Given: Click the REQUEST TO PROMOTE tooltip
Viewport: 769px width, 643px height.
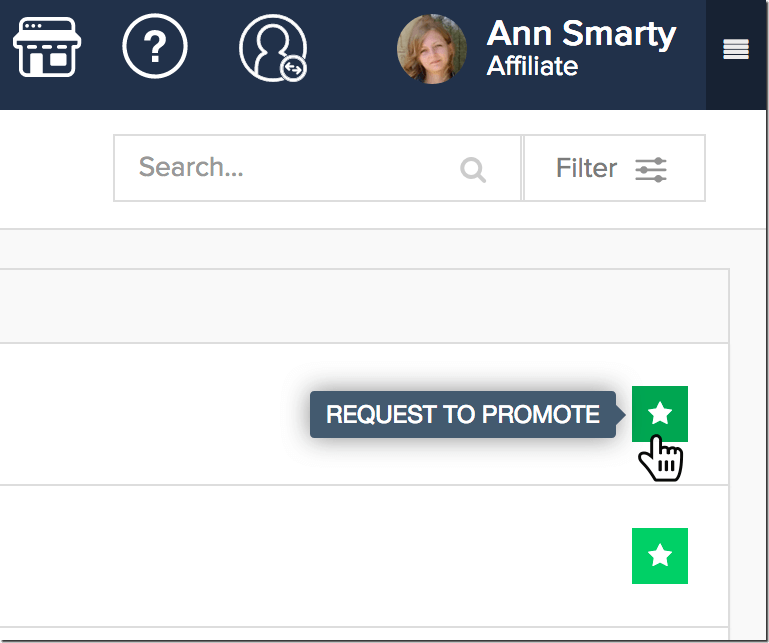Looking at the screenshot, I should click(x=463, y=414).
